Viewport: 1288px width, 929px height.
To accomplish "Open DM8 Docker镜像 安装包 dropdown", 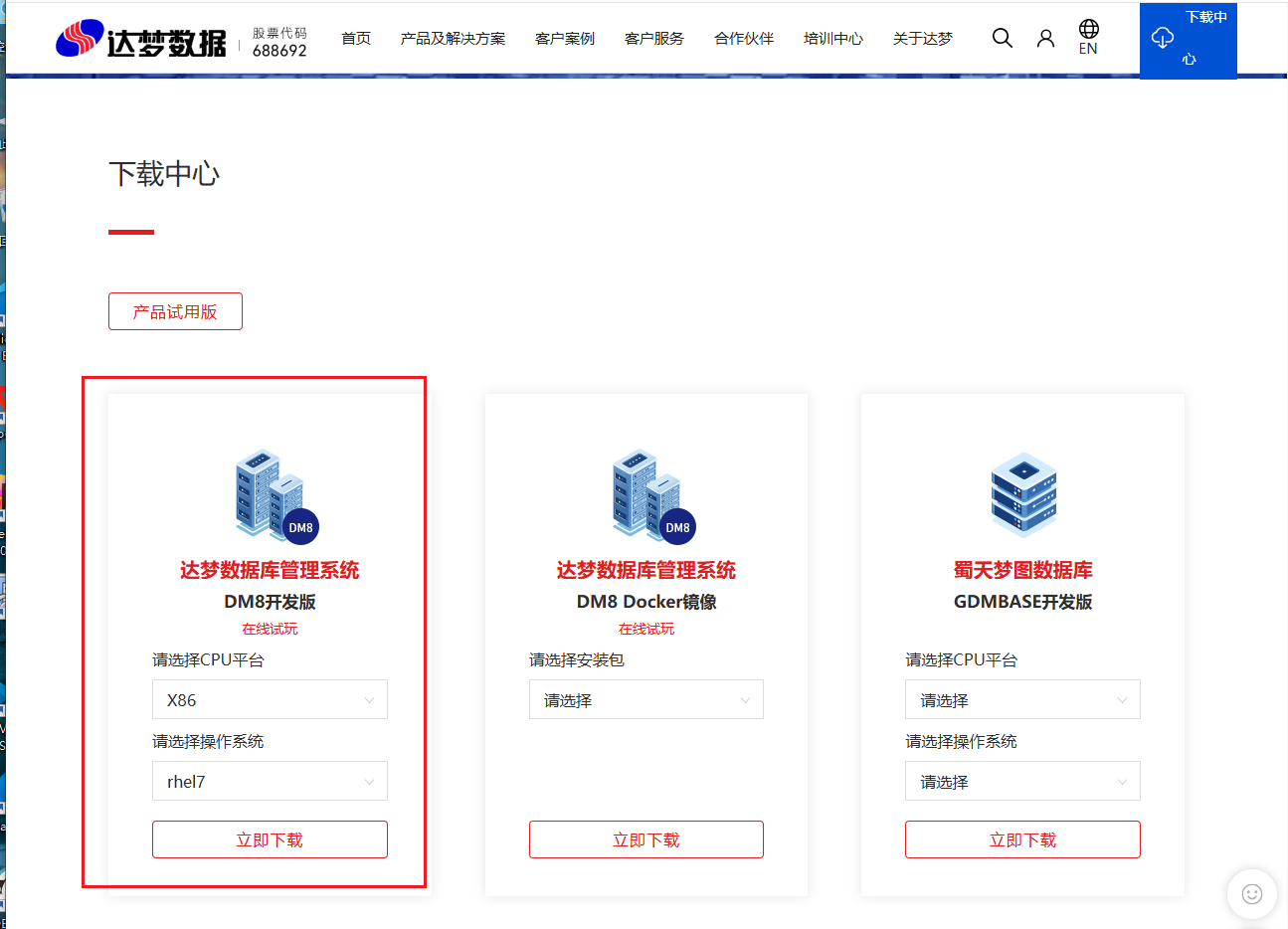I will click(646, 699).
